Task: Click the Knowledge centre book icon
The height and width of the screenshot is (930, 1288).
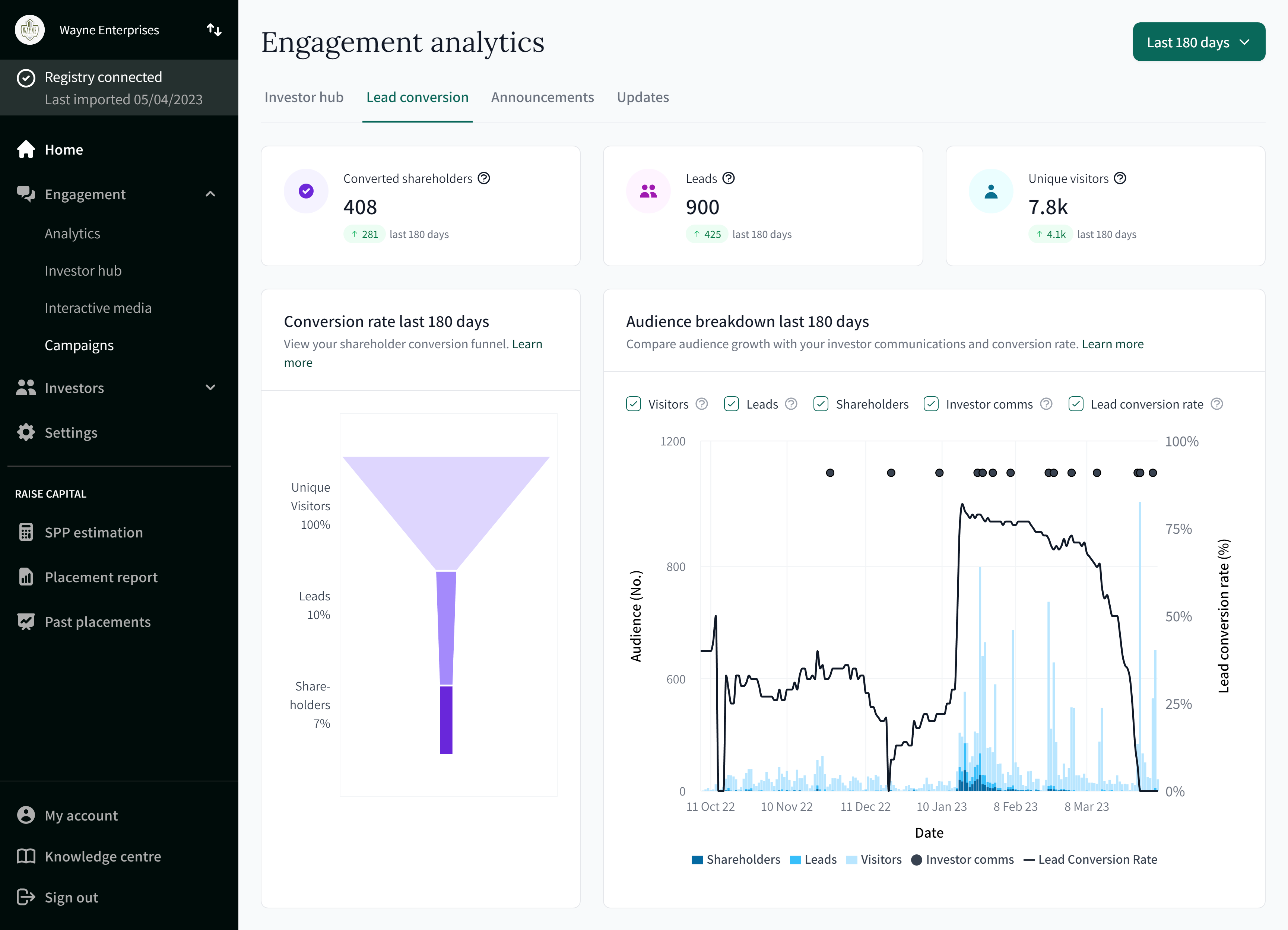Action: pyautogui.click(x=26, y=856)
